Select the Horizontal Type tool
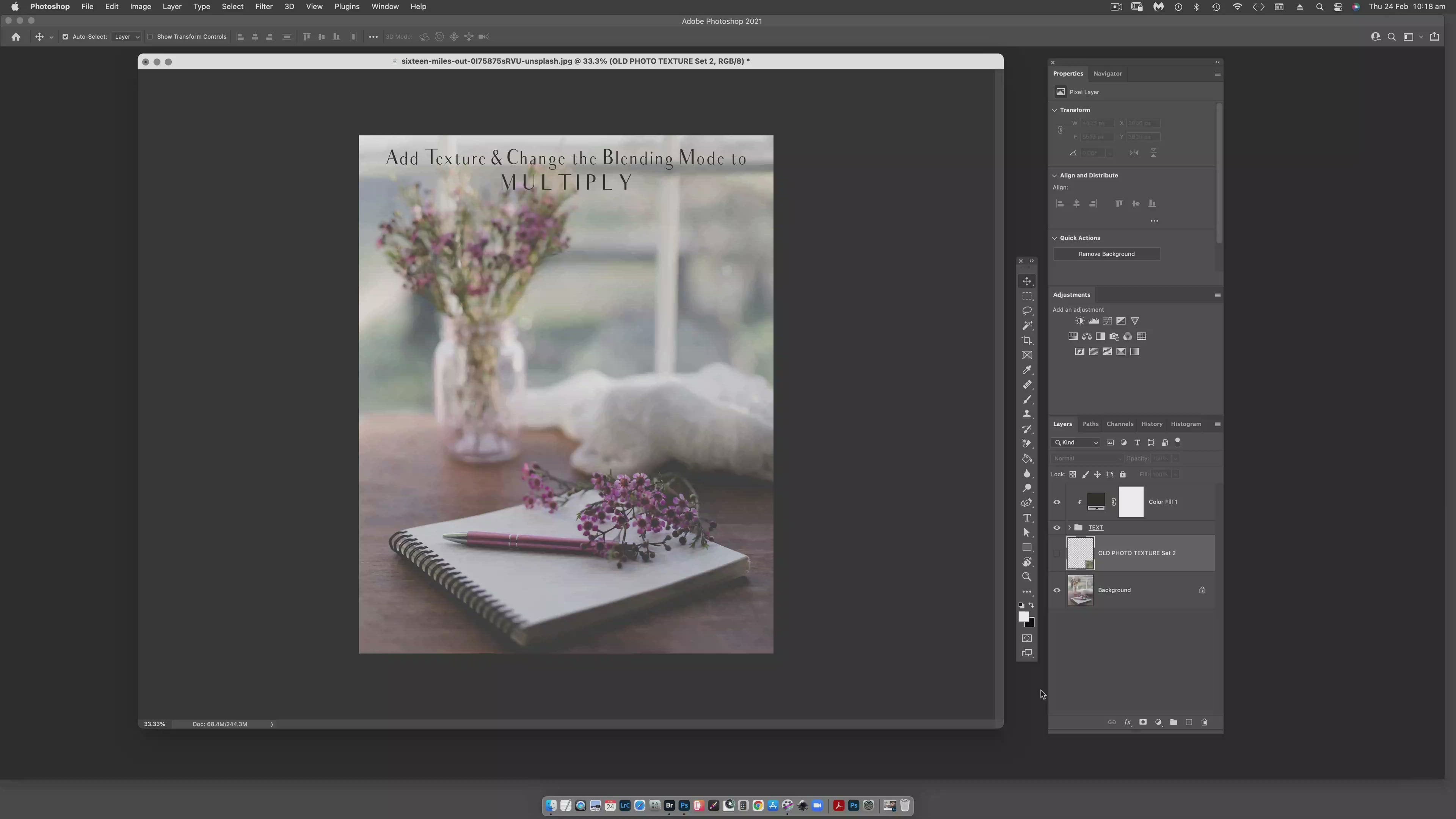 coord(1027,518)
